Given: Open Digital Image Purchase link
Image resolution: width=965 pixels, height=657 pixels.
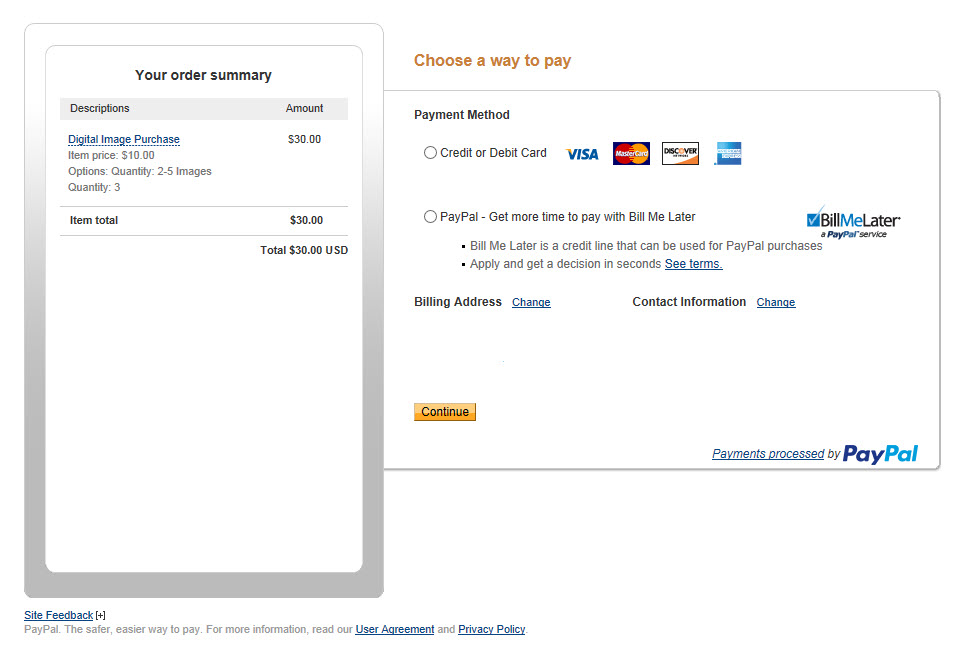Looking at the screenshot, I should pos(124,139).
